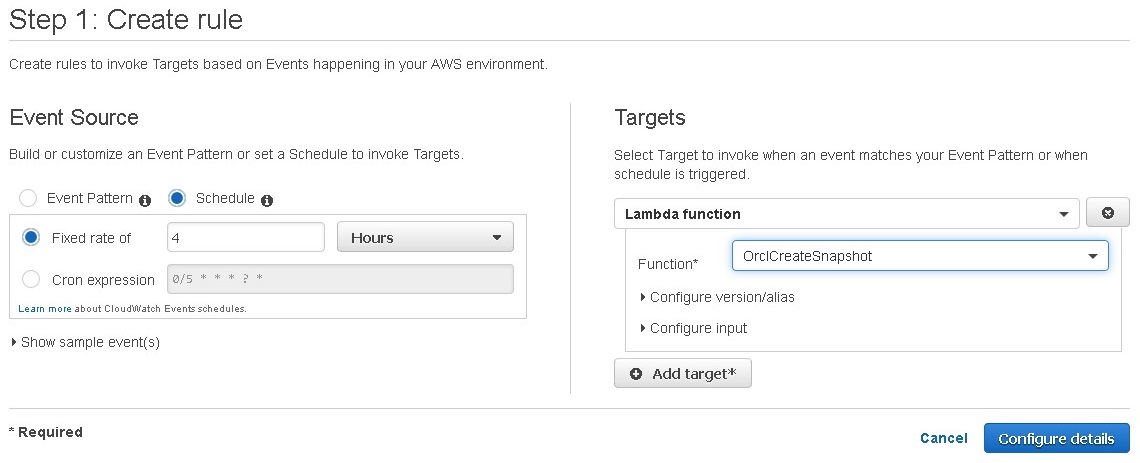This screenshot has width=1140, height=463.
Task: Choose the Cron expression option
Action: tap(31, 279)
